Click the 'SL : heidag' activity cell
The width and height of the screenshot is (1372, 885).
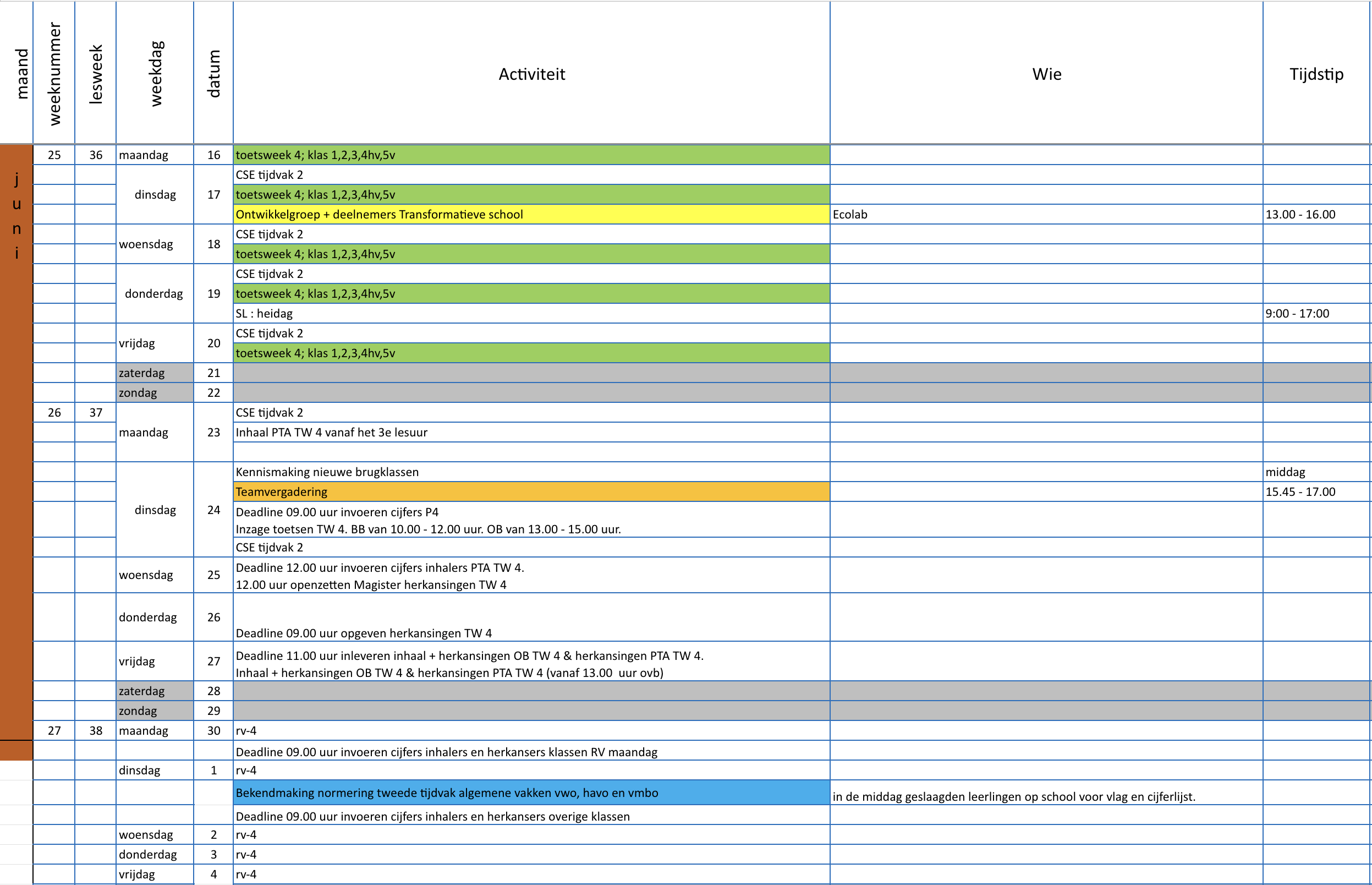point(531,313)
